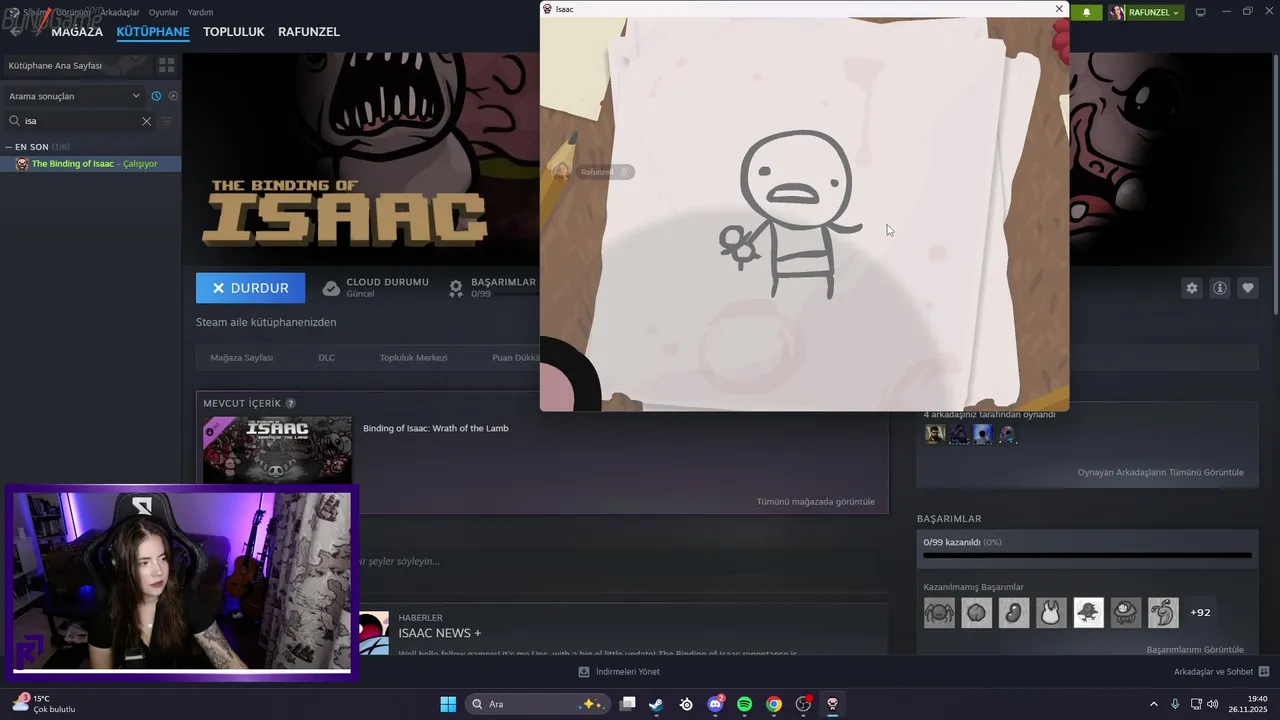Collapse the EN SON category

[8, 147]
